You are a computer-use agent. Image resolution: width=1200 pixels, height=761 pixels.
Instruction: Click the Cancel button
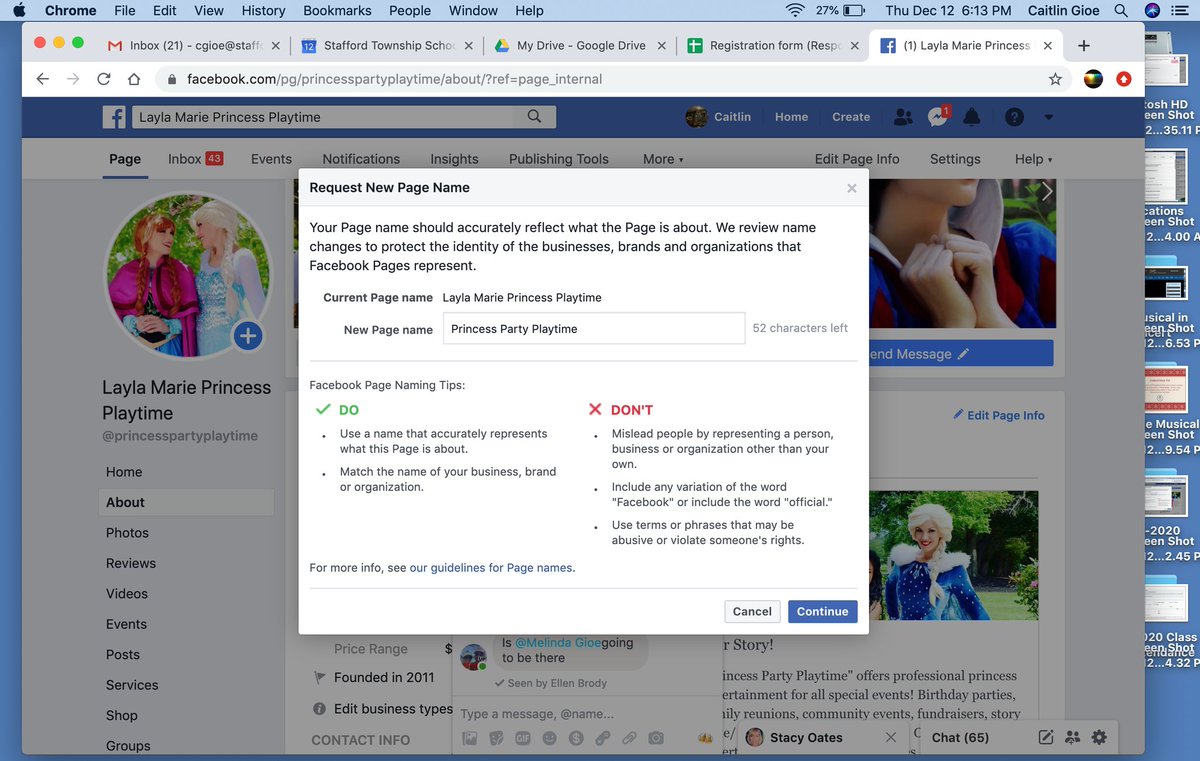pos(752,611)
